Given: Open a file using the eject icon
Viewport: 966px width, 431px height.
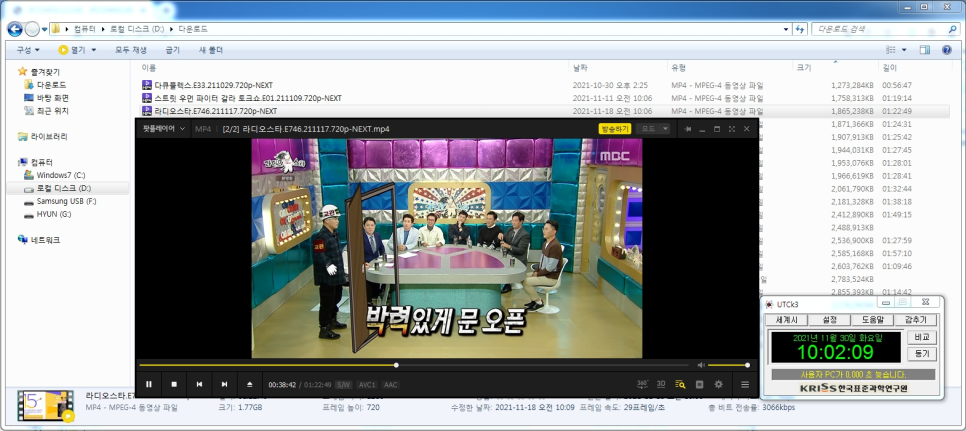Looking at the screenshot, I should point(250,384).
